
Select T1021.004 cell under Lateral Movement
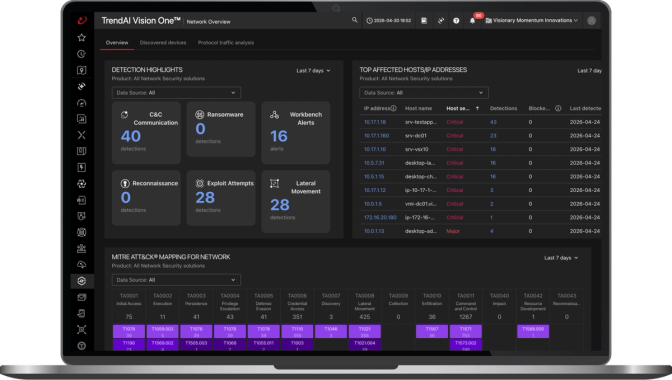coord(365,345)
